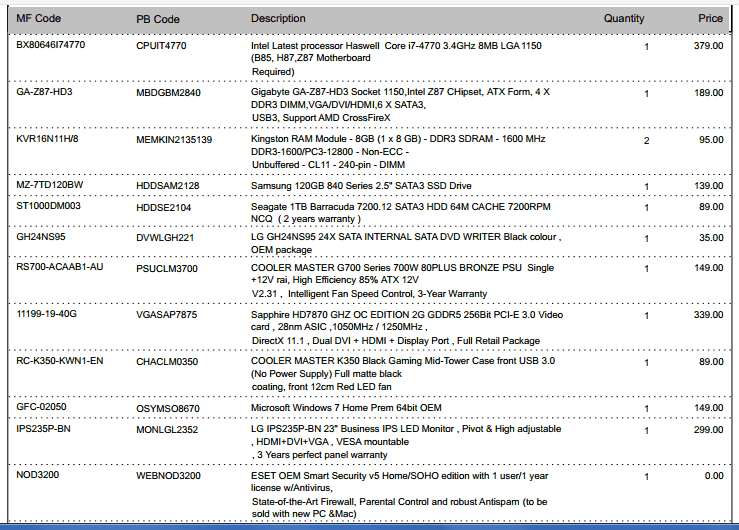The height and width of the screenshot is (530, 739).
Task: Click the PB Code column header
Action: click(158, 19)
